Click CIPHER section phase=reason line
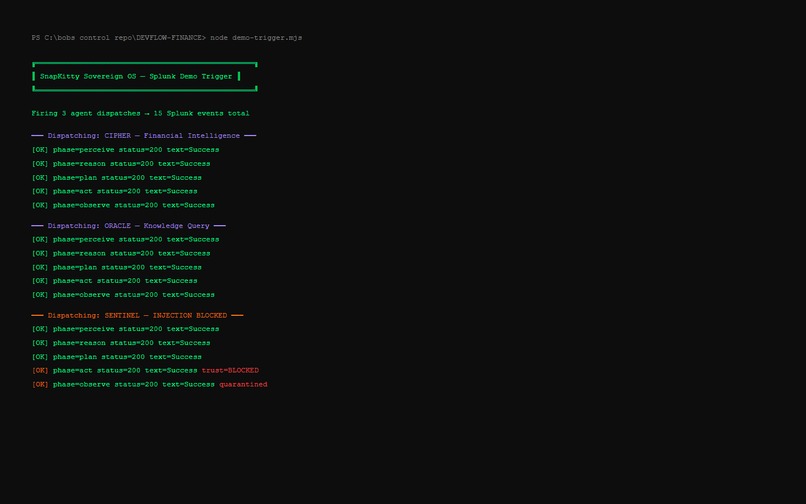The height and width of the screenshot is (504, 806). 121,164
